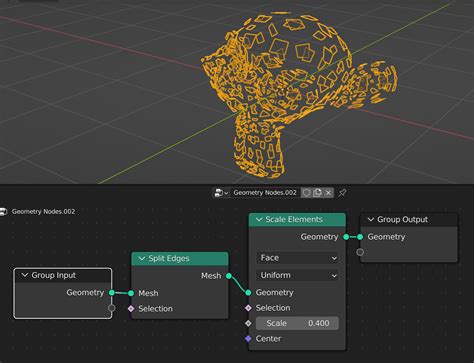Image resolution: width=474 pixels, height=363 pixels.
Task: Click Group Input Geometry output socket
Action: click(112, 293)
